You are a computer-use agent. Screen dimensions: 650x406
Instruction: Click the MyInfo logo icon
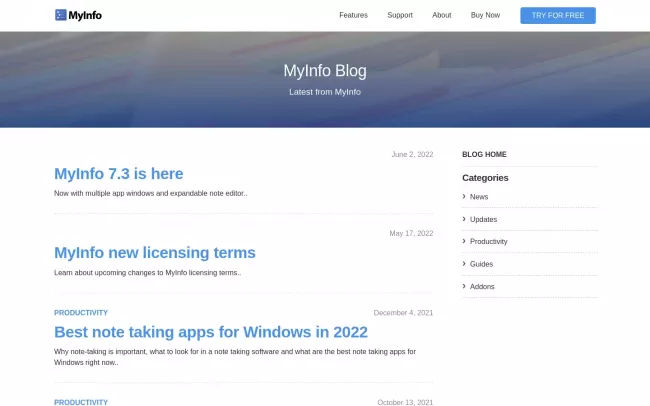61,15
